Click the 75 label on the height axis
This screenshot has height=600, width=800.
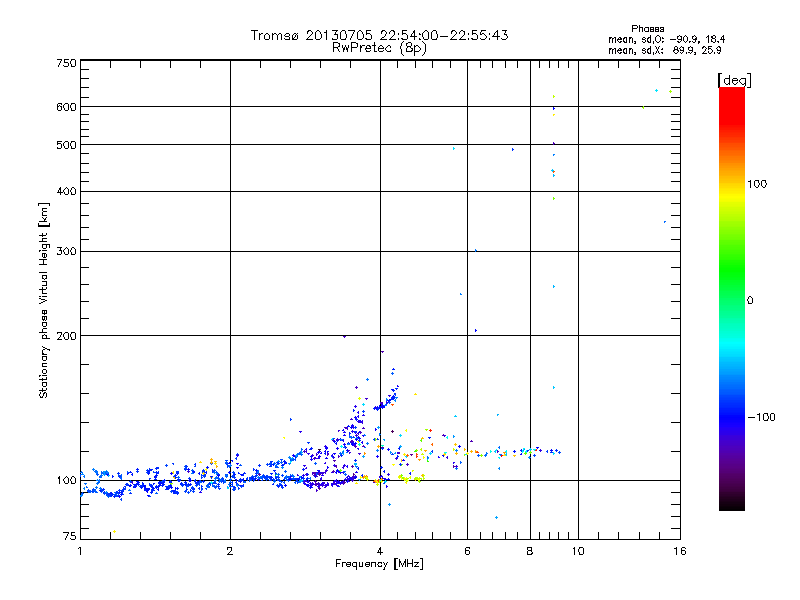tap(70, 536)
